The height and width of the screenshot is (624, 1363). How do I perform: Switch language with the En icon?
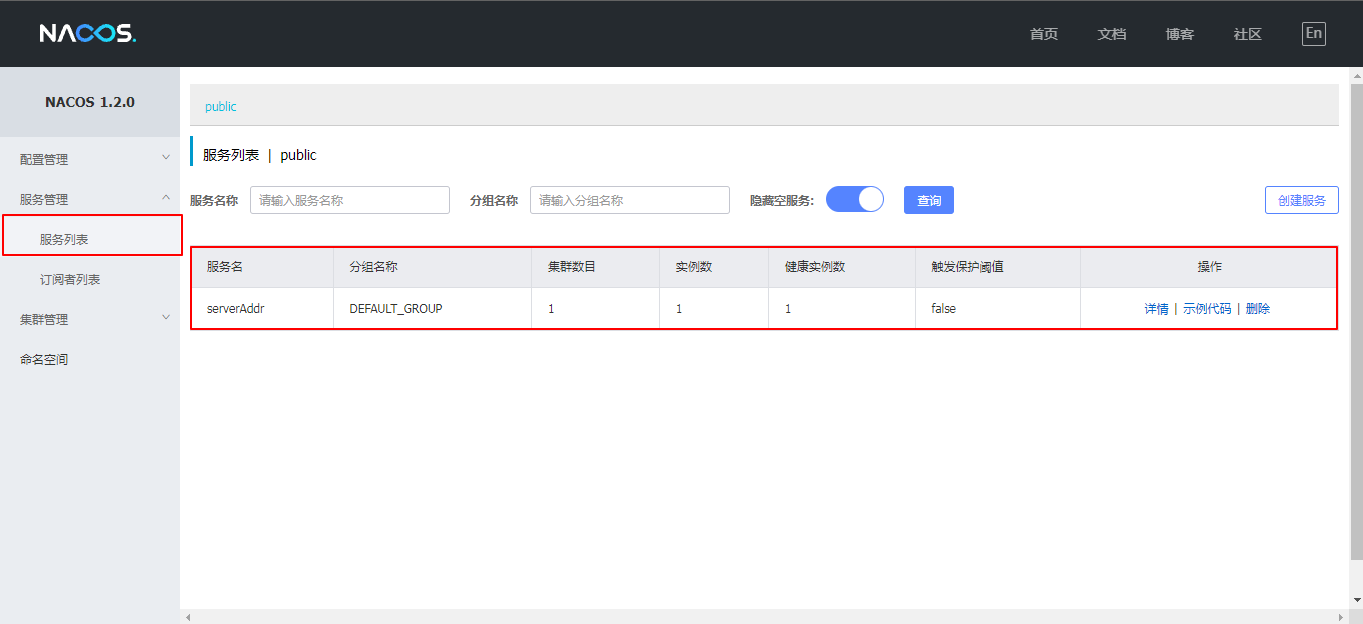coord(1313,34)
